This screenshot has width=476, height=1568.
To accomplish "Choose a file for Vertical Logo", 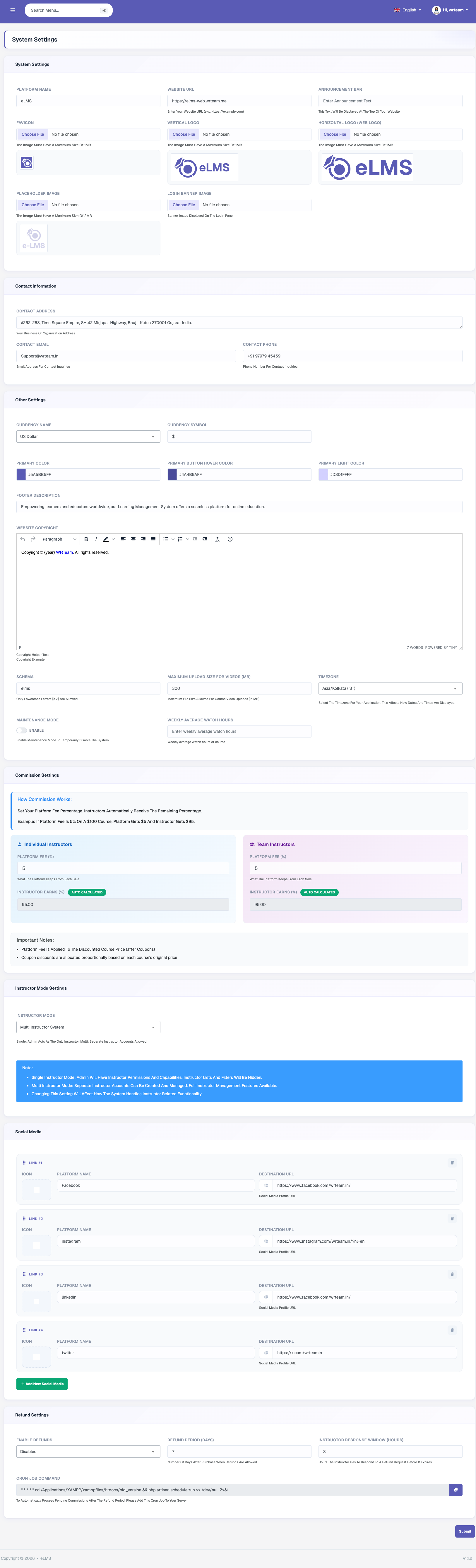I will point(184,135).
